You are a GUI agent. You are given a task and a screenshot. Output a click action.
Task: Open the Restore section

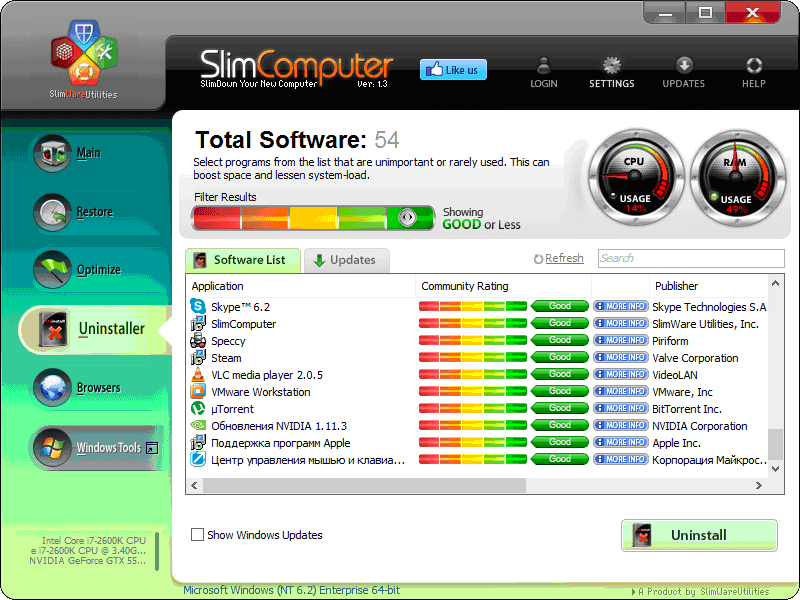pyautogui.click(x=94, y=211)
